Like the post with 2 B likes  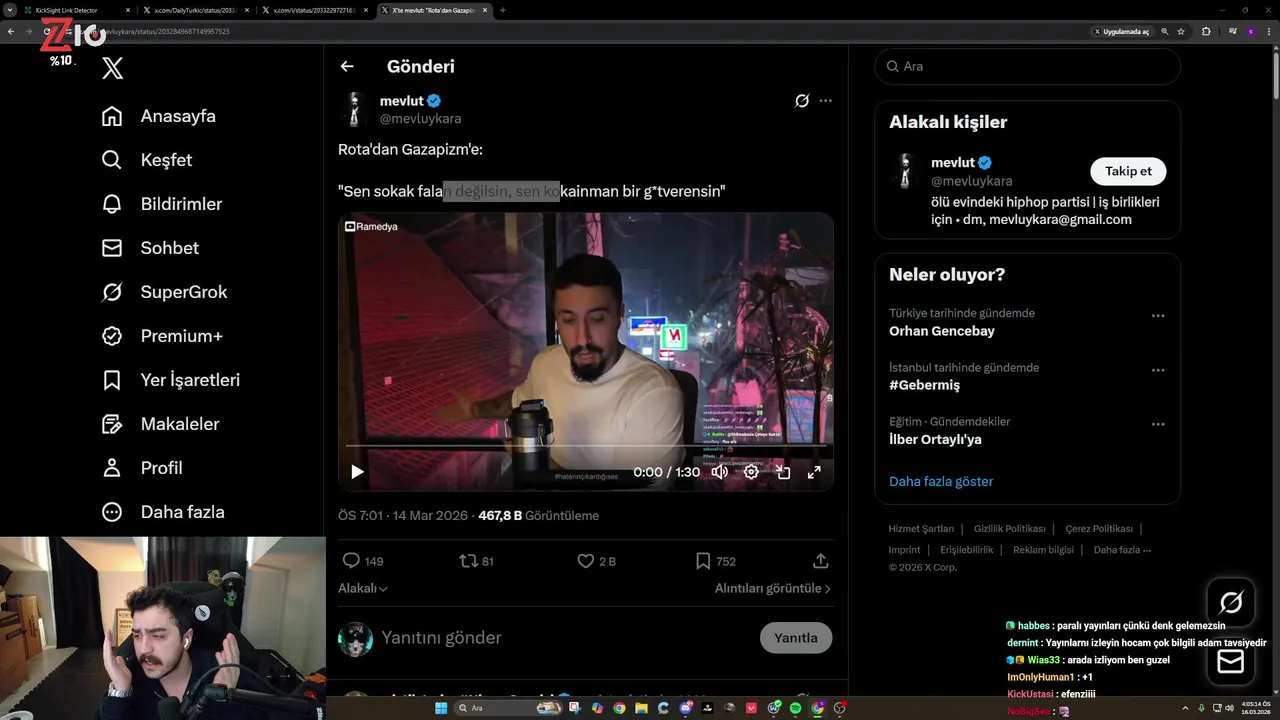pos(586,561)
